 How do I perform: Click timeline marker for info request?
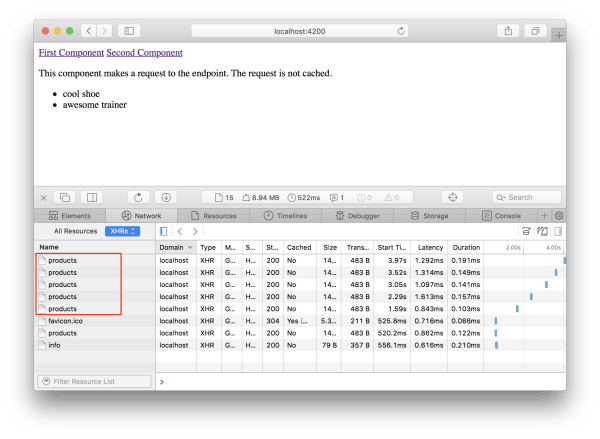coord(496,345)
